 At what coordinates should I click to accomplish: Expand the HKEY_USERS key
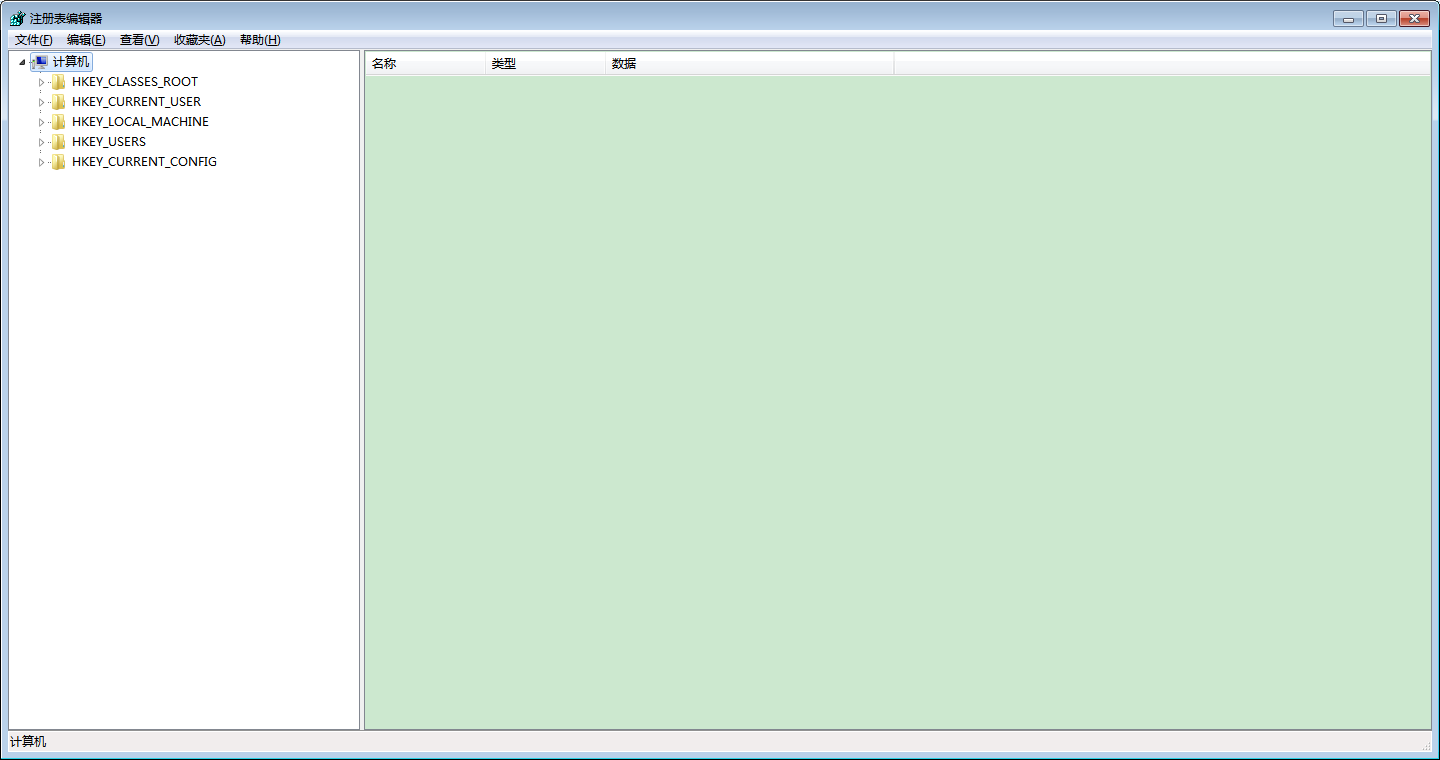pyautogui.click(x=41, y=142)
